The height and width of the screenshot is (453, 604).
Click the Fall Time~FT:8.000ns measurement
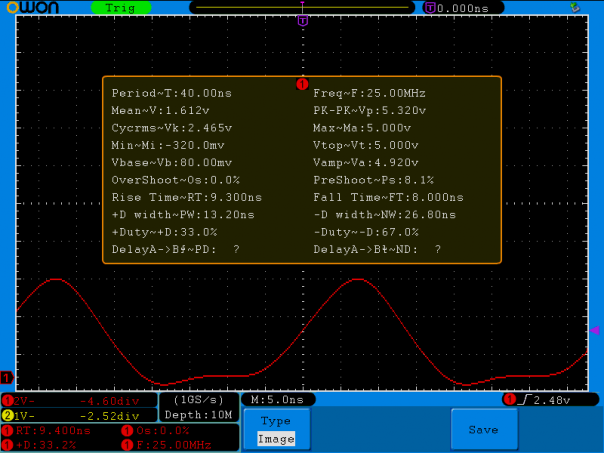click(389, 197)
